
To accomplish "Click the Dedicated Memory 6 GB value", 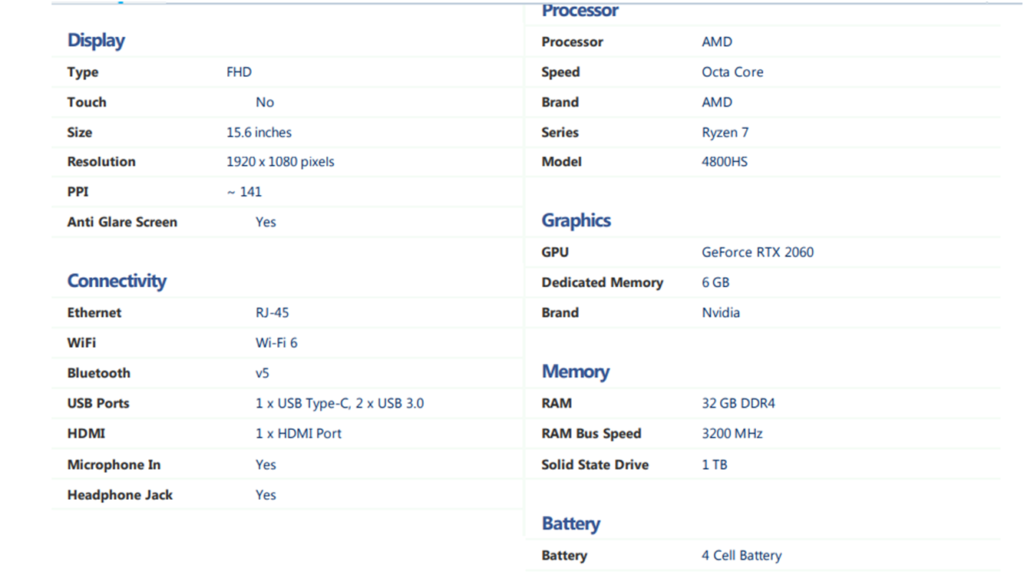I will pyautogui.click(x=715, y=282).
